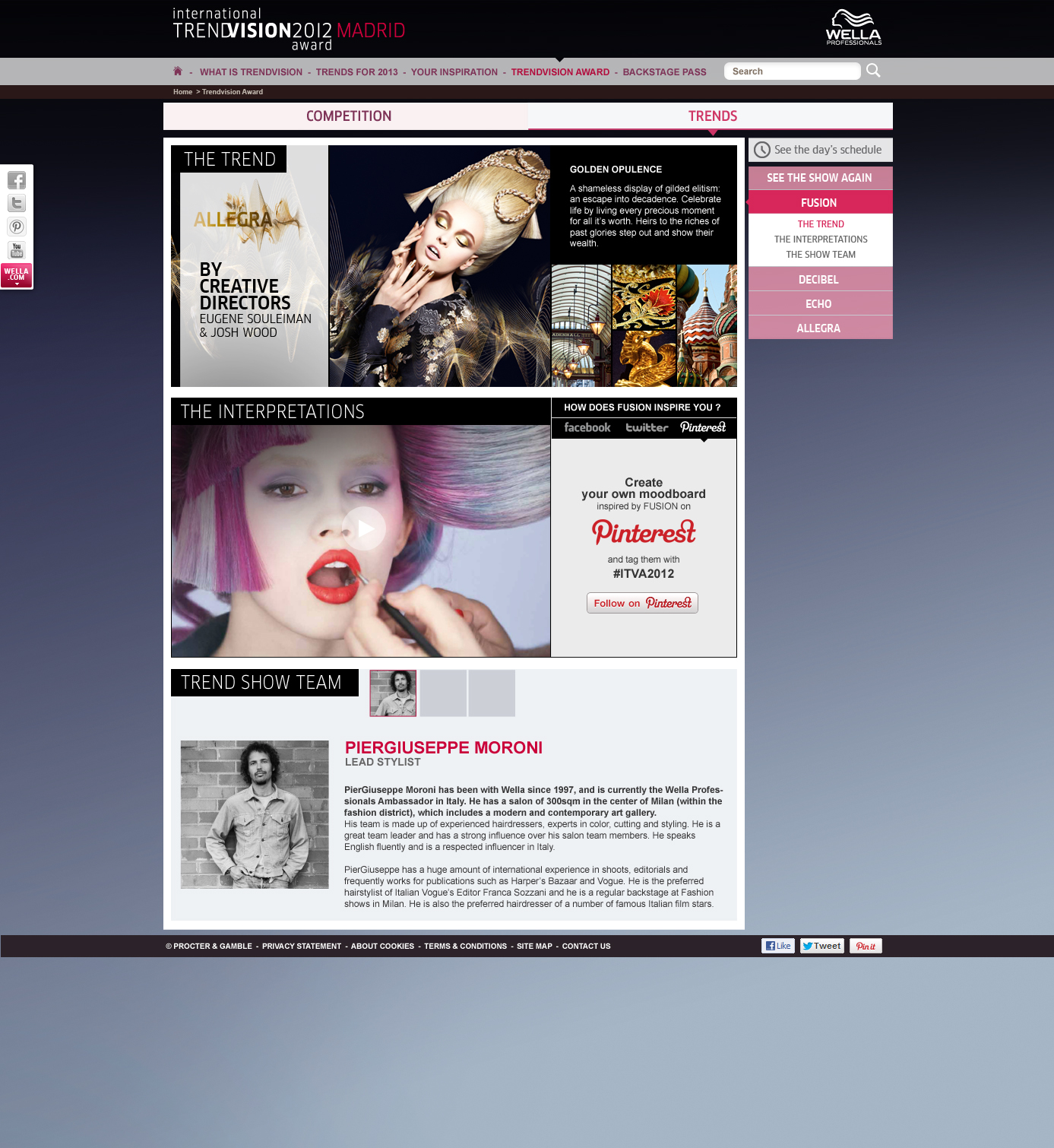Expand the Echo sidebar section
Viewport: 1054px width, 1148px height.
tap(821, 303)
